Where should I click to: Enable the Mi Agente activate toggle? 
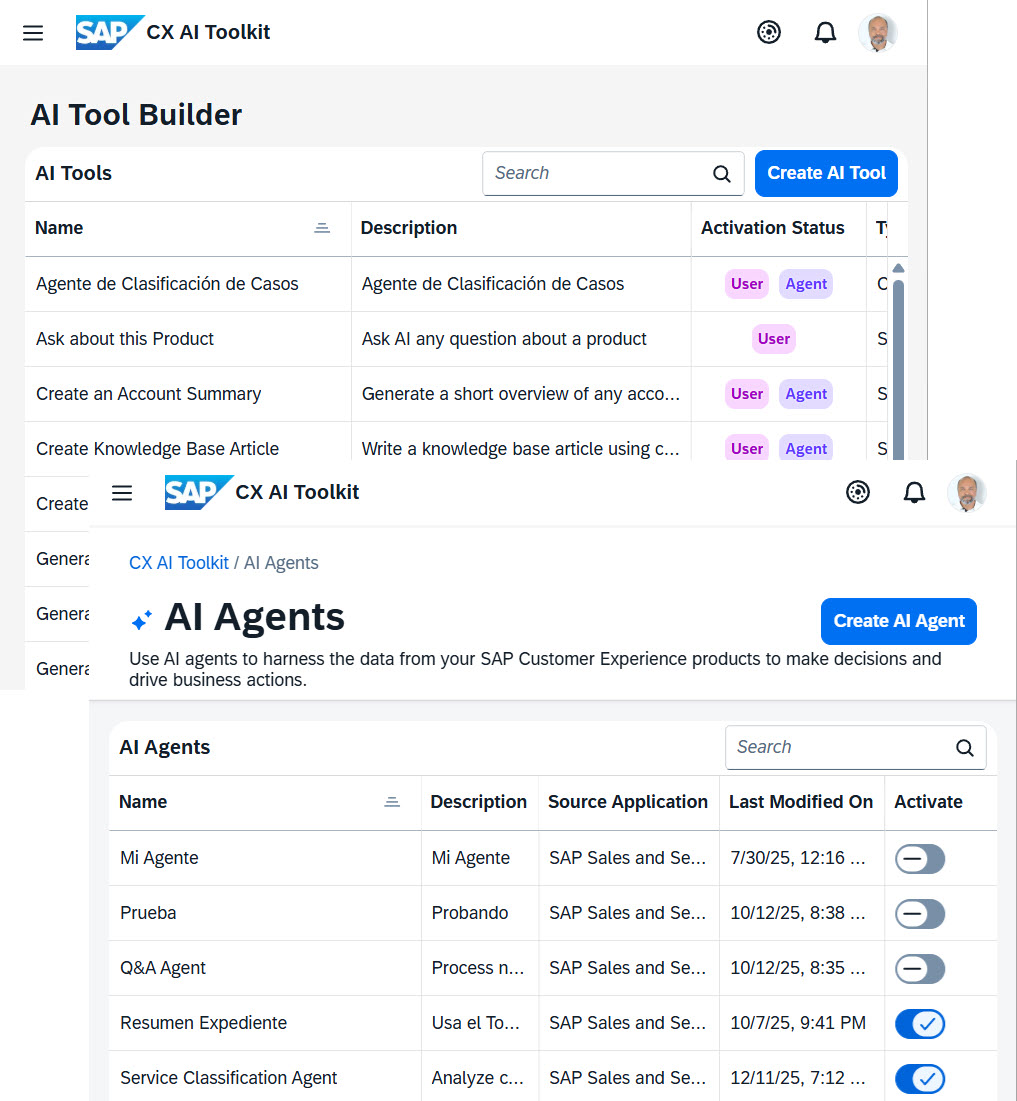[919, 859]
